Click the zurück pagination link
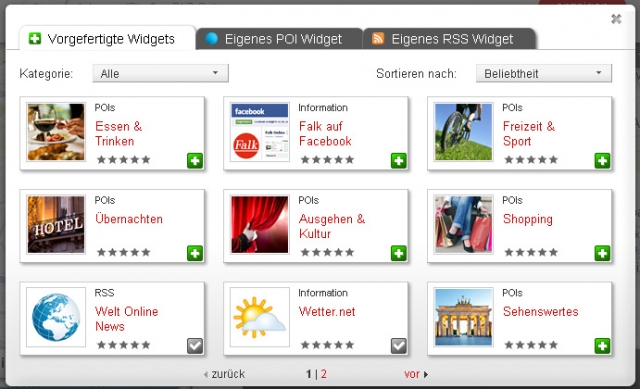640x389 pixels. pos(224,374)
